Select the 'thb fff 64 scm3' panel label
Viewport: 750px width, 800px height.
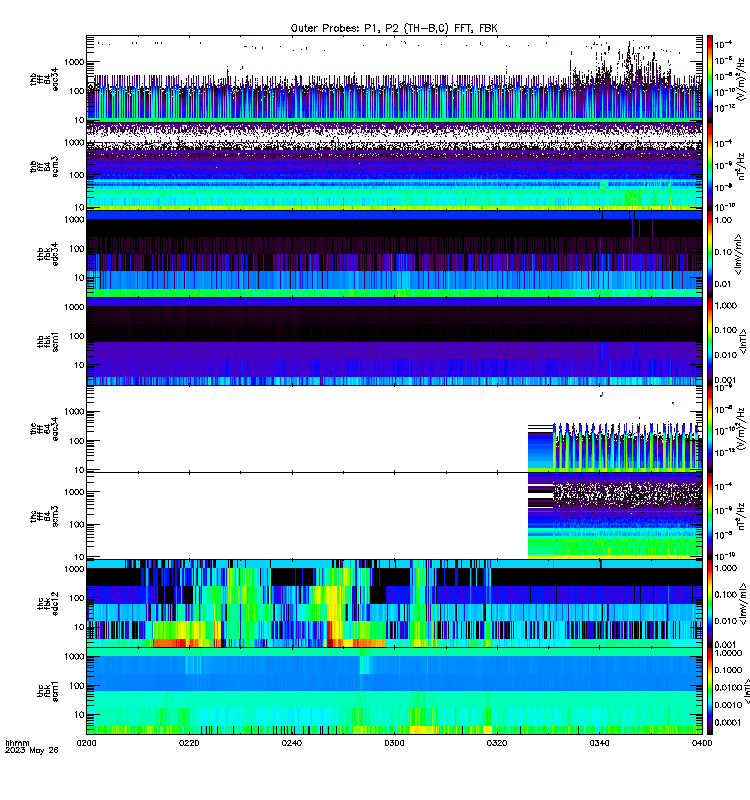44,167
